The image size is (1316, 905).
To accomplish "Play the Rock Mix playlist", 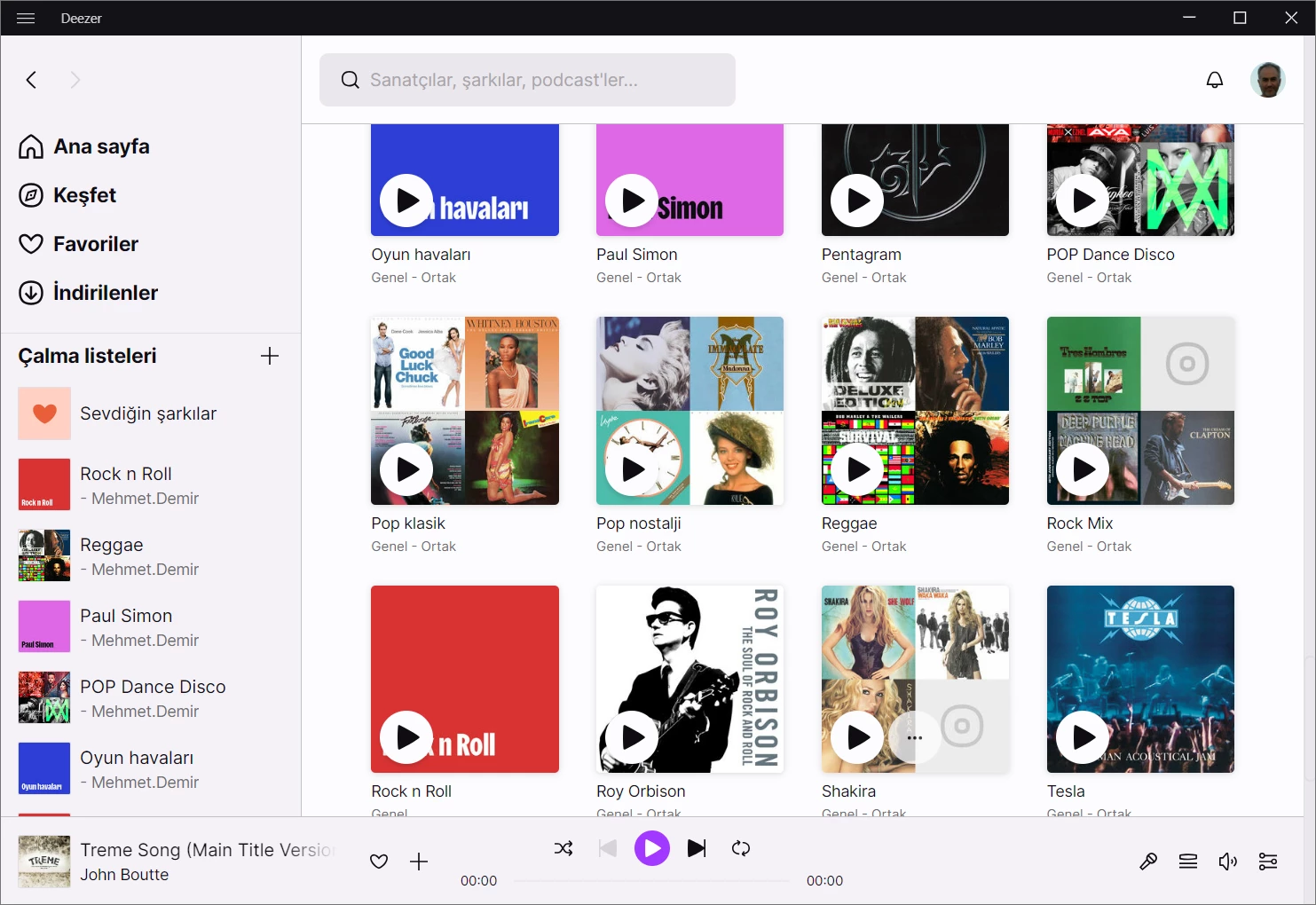I will point(1083,469).
